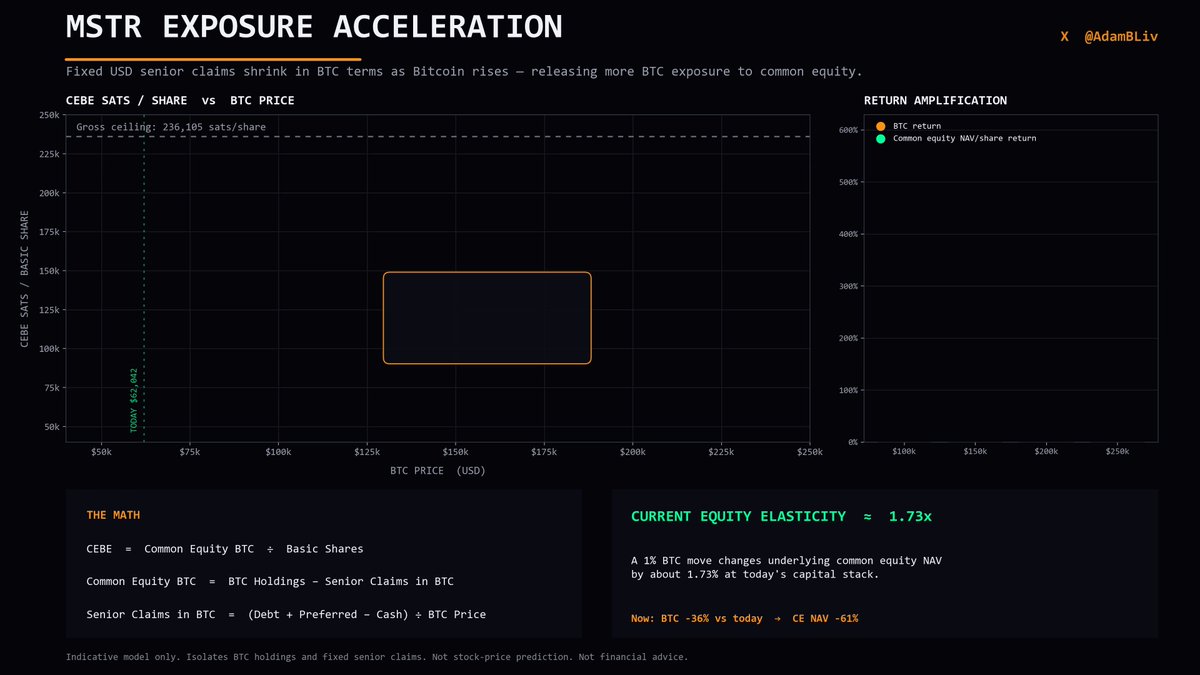Screen dimensions: 1200x675
Task: Select the 'BTC return' legend label
Action: coord(917,126)
